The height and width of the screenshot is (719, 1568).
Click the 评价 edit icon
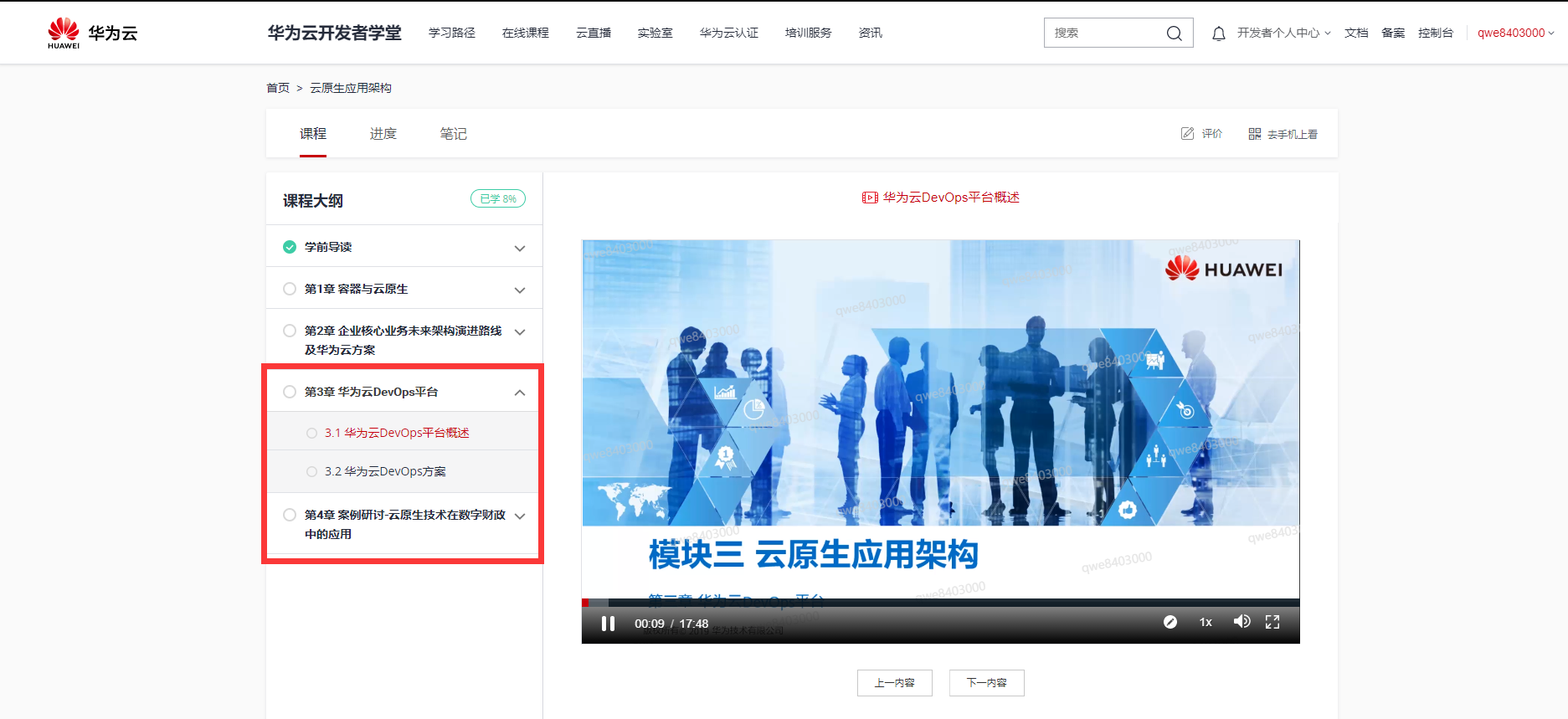click(1187, 134)
